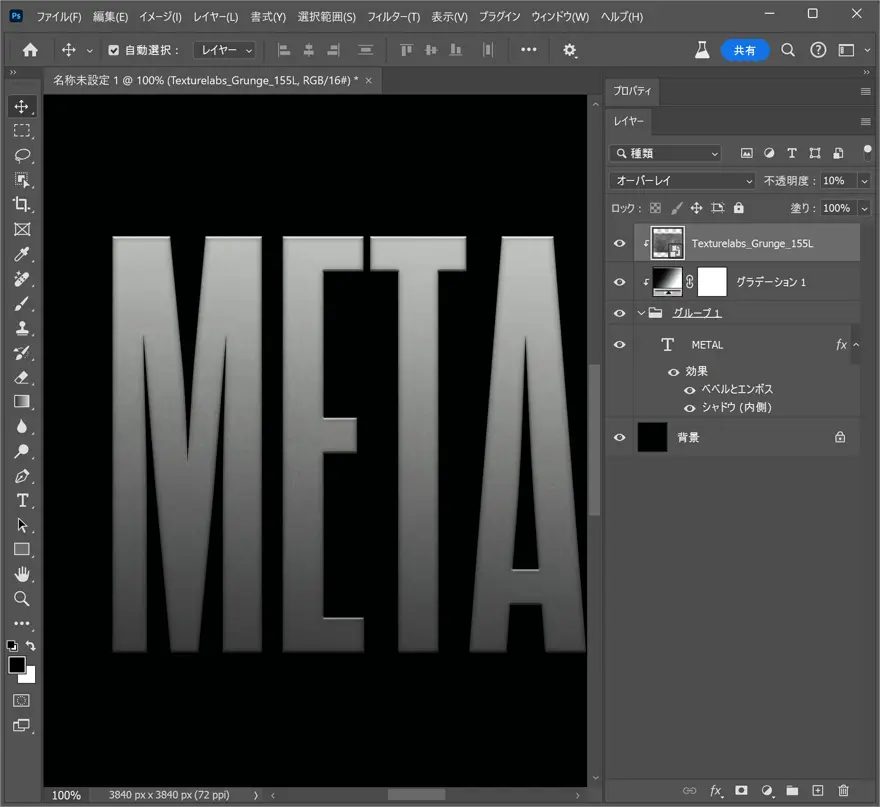This screenshot has width=880, height=807.
Task: Select the Lasso tool
Action: pos(21,155)
